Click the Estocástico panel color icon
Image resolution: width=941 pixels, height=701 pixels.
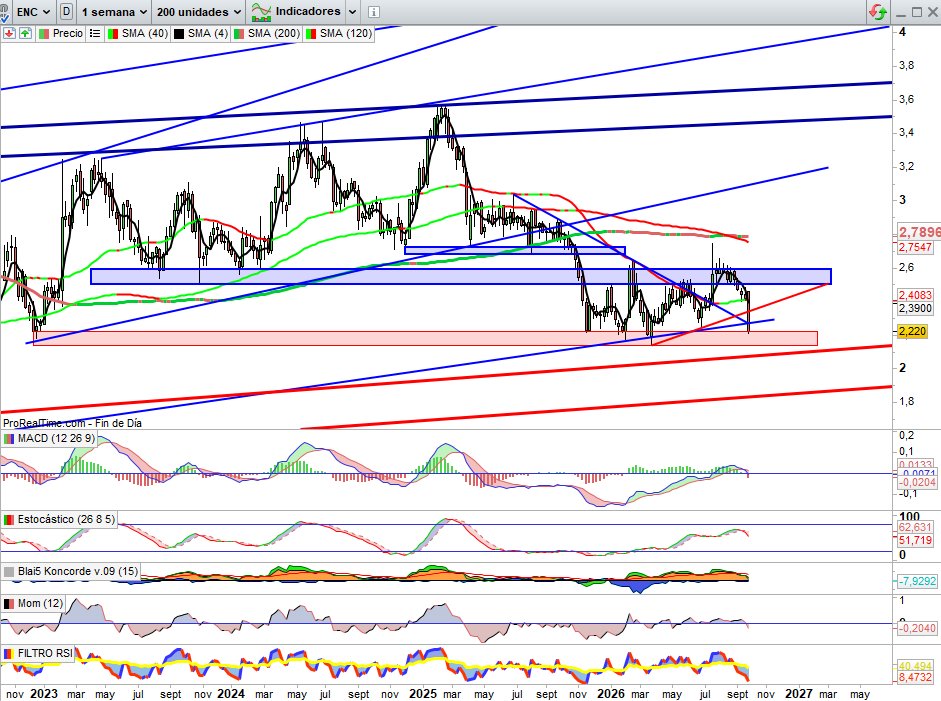click(9, 519)
